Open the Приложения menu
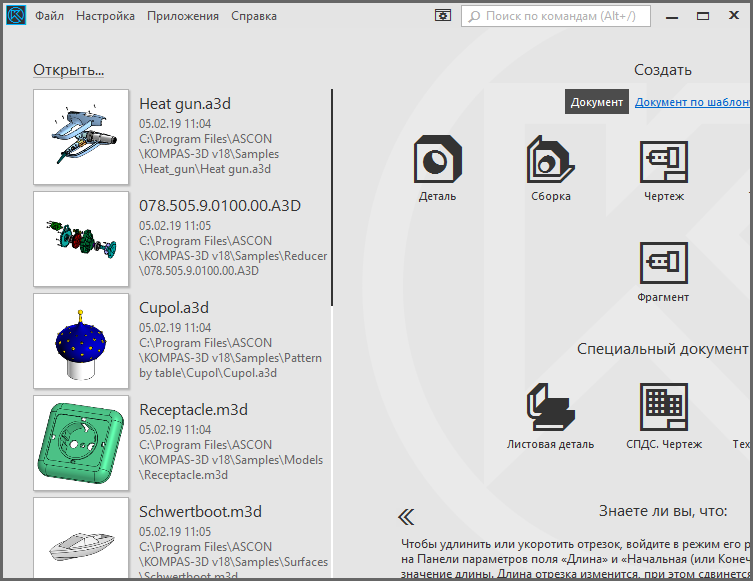The height and width of the screenshot is (581, 753). tap(182, 16)
